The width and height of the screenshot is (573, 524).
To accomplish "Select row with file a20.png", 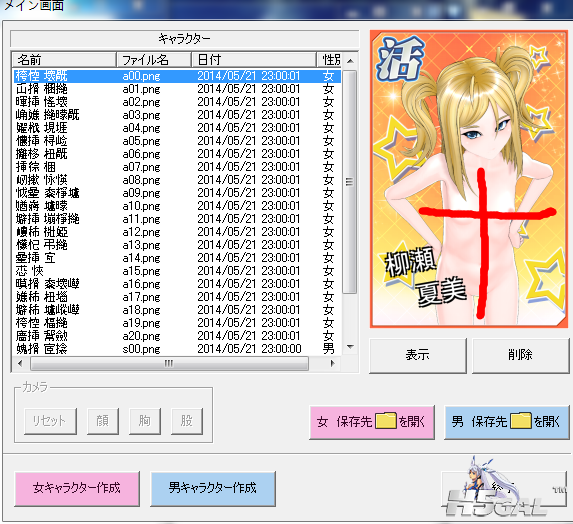I will click(177, 336).
